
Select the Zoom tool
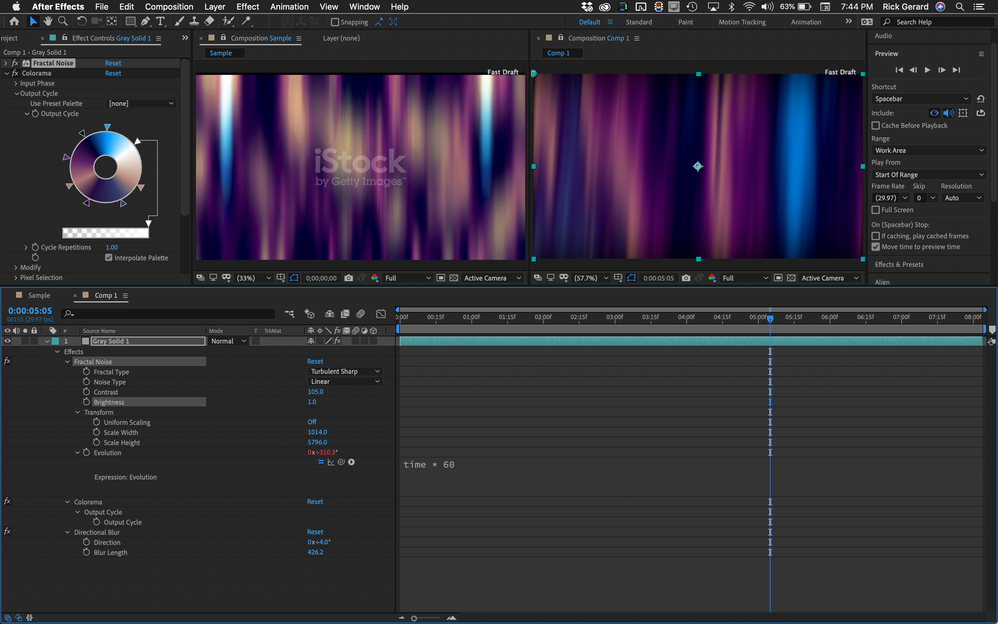point(63,21)
